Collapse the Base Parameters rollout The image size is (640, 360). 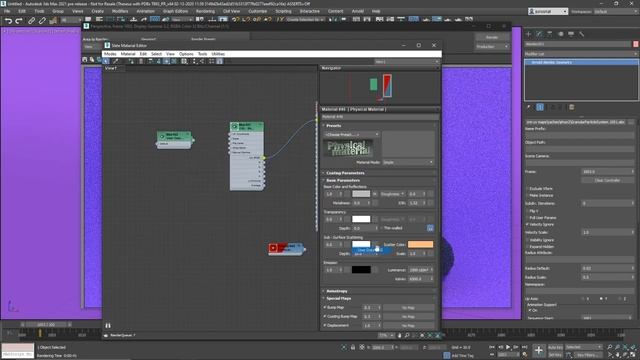[x=343, y=180]
